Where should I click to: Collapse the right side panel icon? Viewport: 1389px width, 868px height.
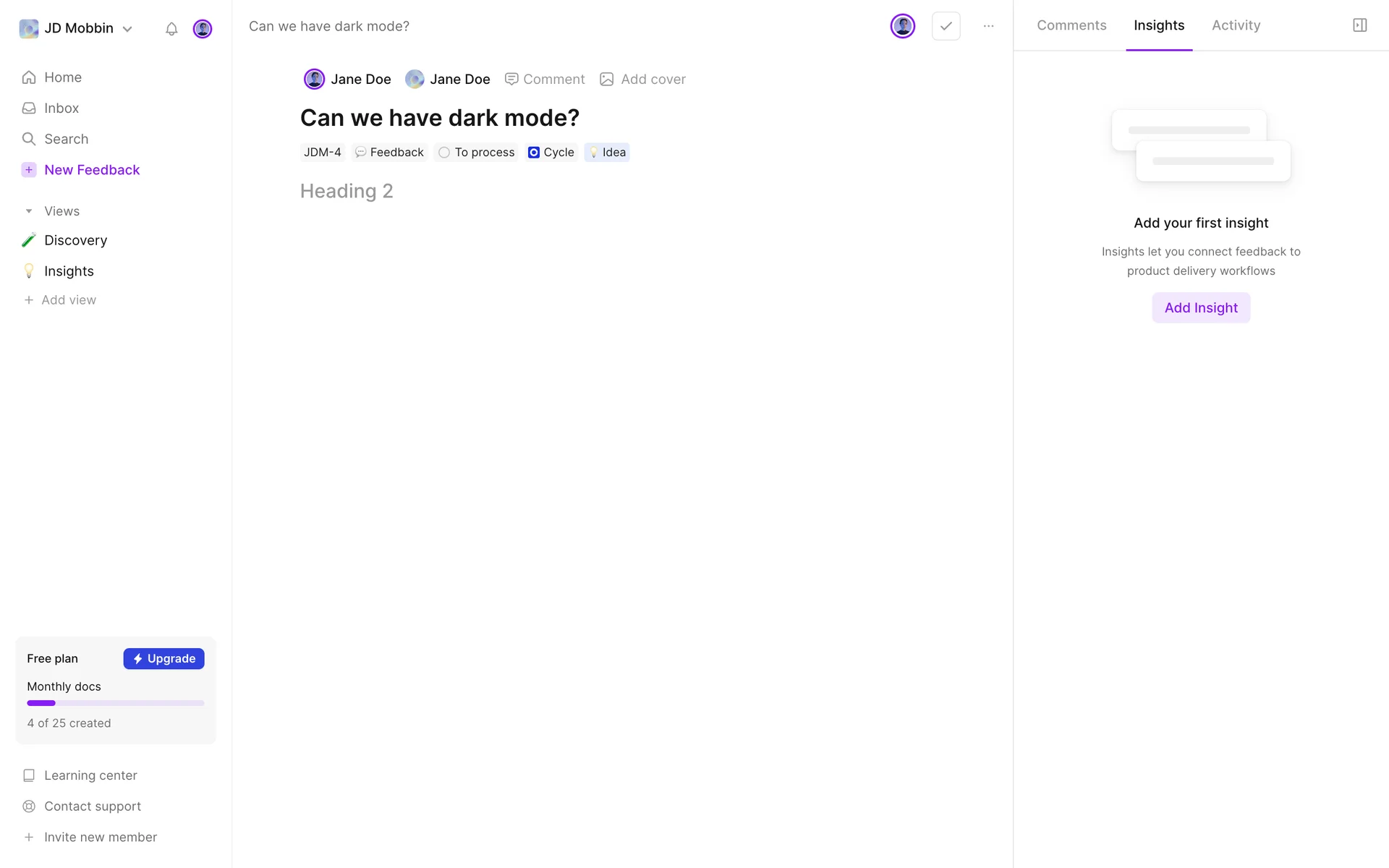pyautogui.click(x=1359, y=25)
